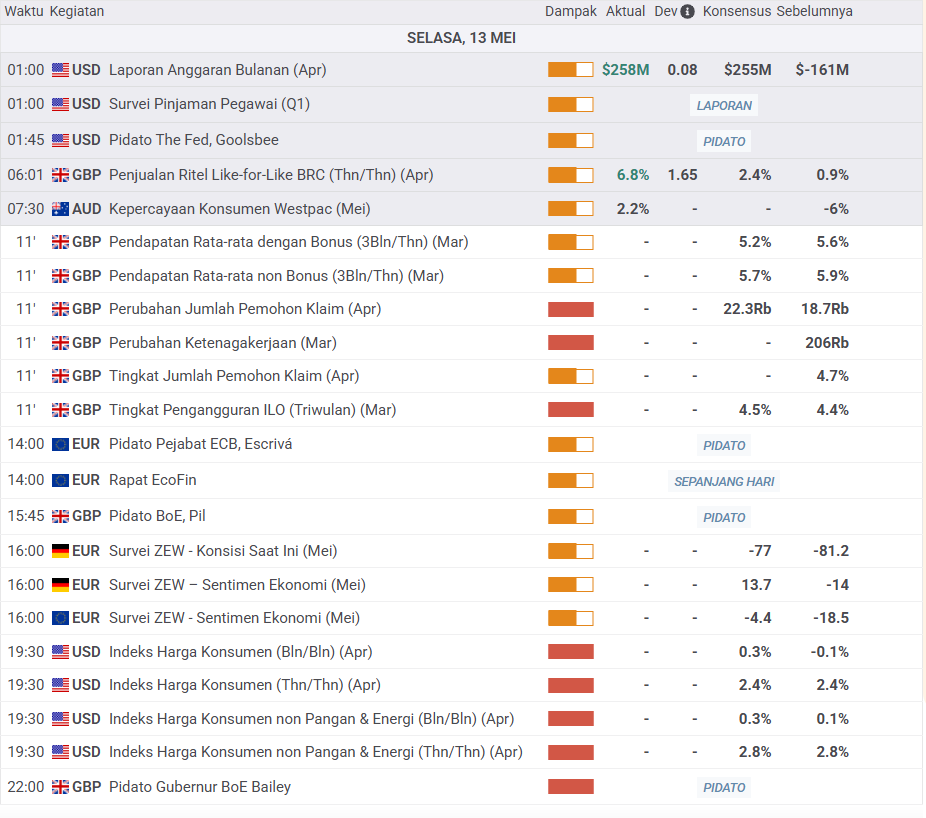Click German flag for ZEW Konsisi Saat Ini
Image resolution: width=926 pixels, height=818 pixels.
coord(60,551)
